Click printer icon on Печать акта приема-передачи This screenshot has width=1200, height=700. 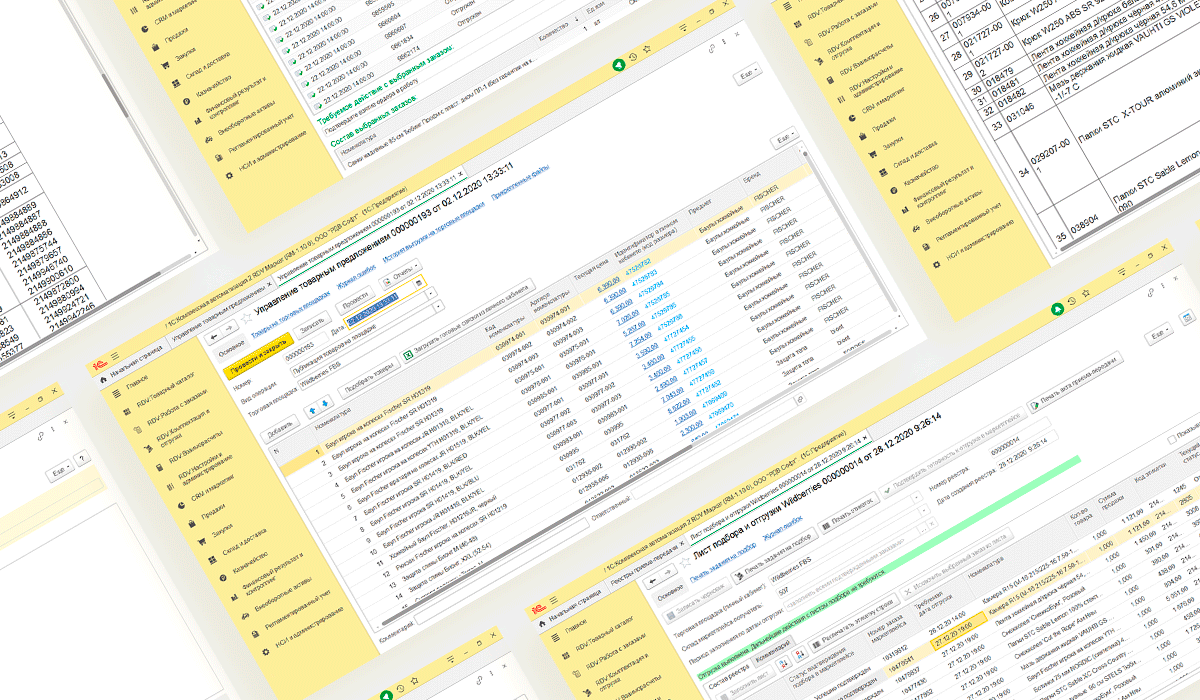click(x=1036, y=406)
